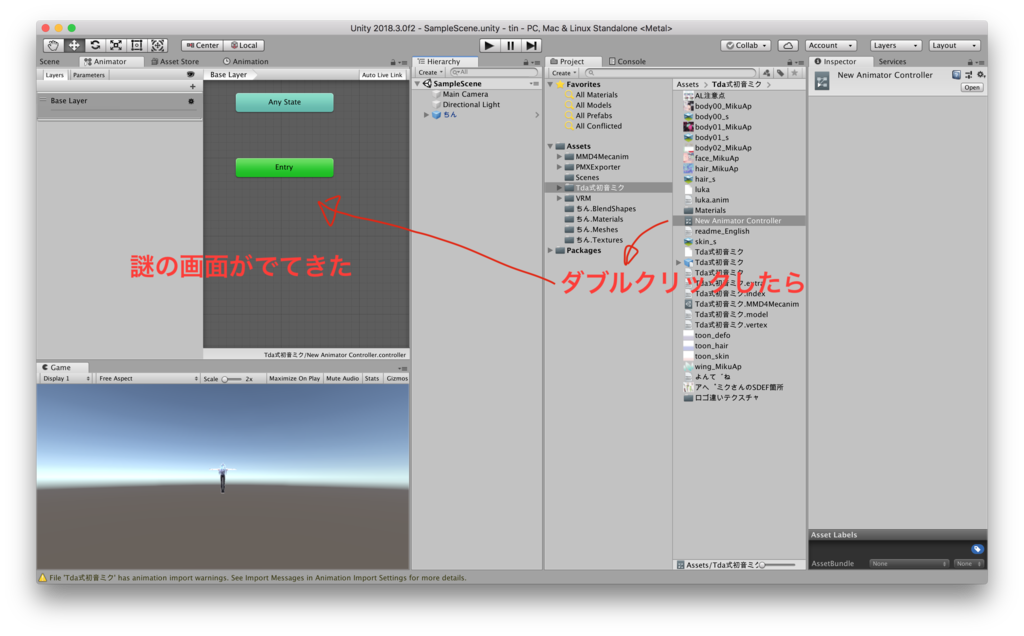Toggle pivot mode Center button
The width and height of the screenshot is (1024, 636).
click(x=202, y=45)
